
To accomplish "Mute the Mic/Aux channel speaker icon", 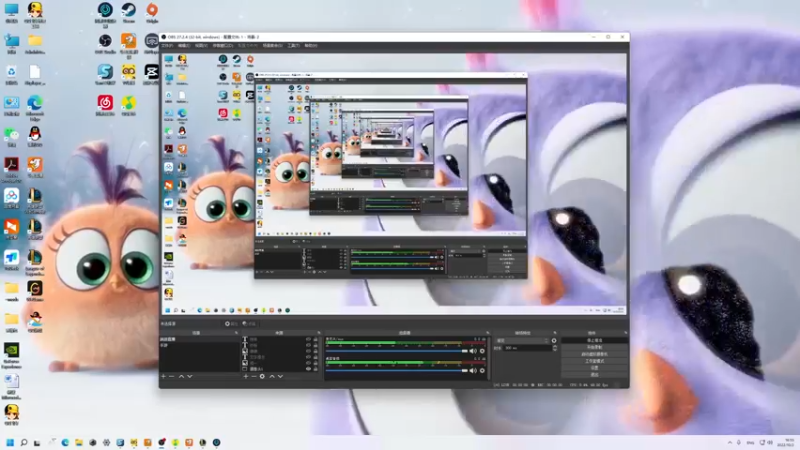I will 473,351.
